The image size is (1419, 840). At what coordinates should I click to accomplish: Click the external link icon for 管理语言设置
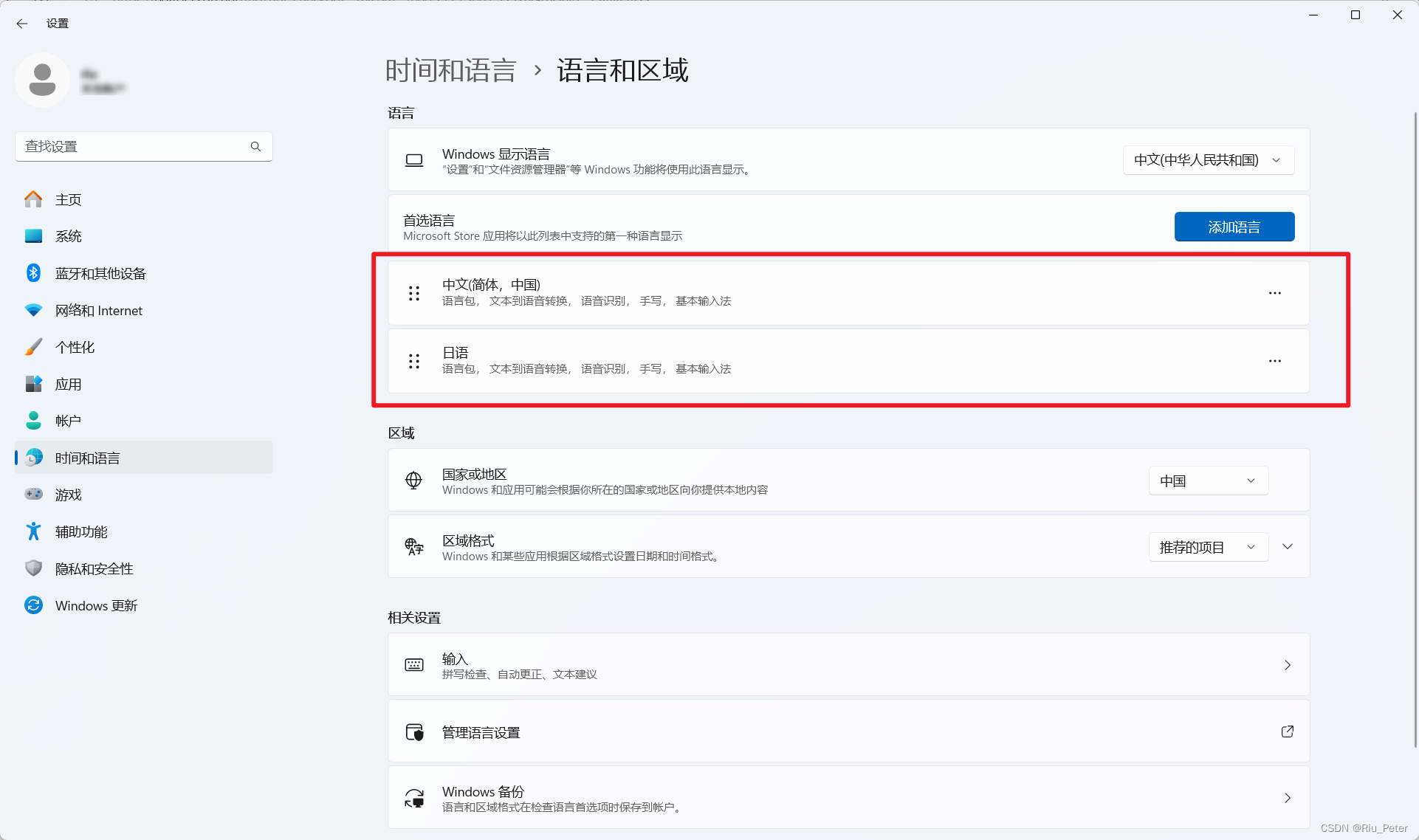[1288, 731]
